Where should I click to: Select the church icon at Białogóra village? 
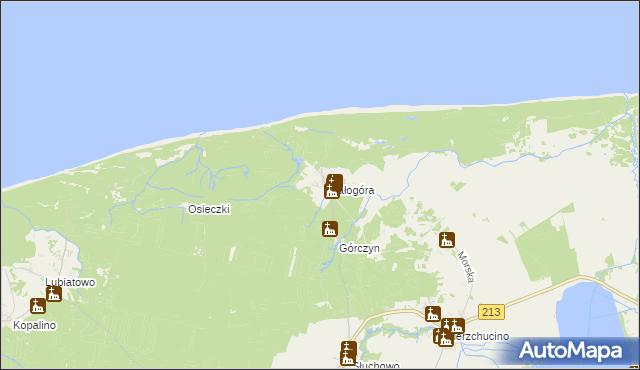[332, 191]
